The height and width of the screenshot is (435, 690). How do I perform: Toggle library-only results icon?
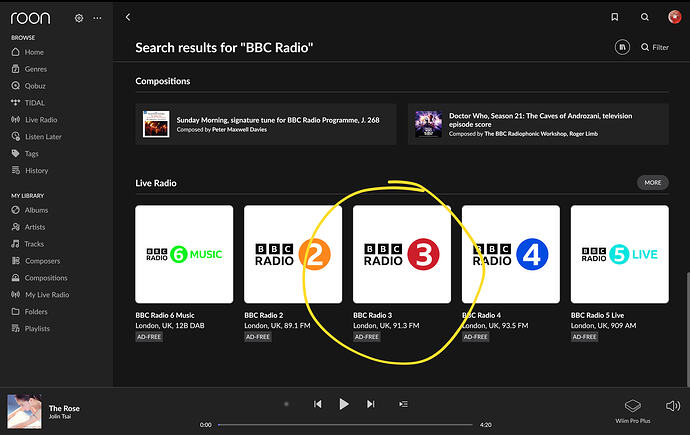pyautogui.click(x=622, y=47)
